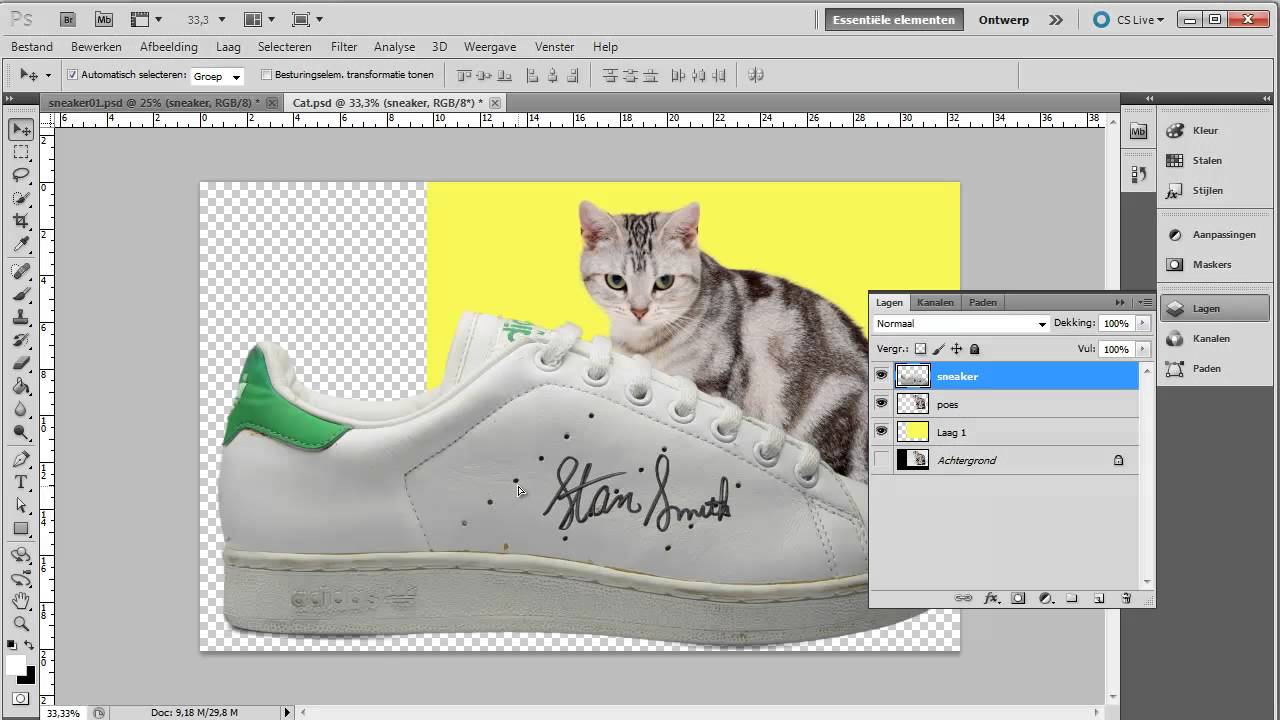The width and height of the screenshot is (1280, 720).
Task: Select the Move tool
Action: (x=21, y=130)
